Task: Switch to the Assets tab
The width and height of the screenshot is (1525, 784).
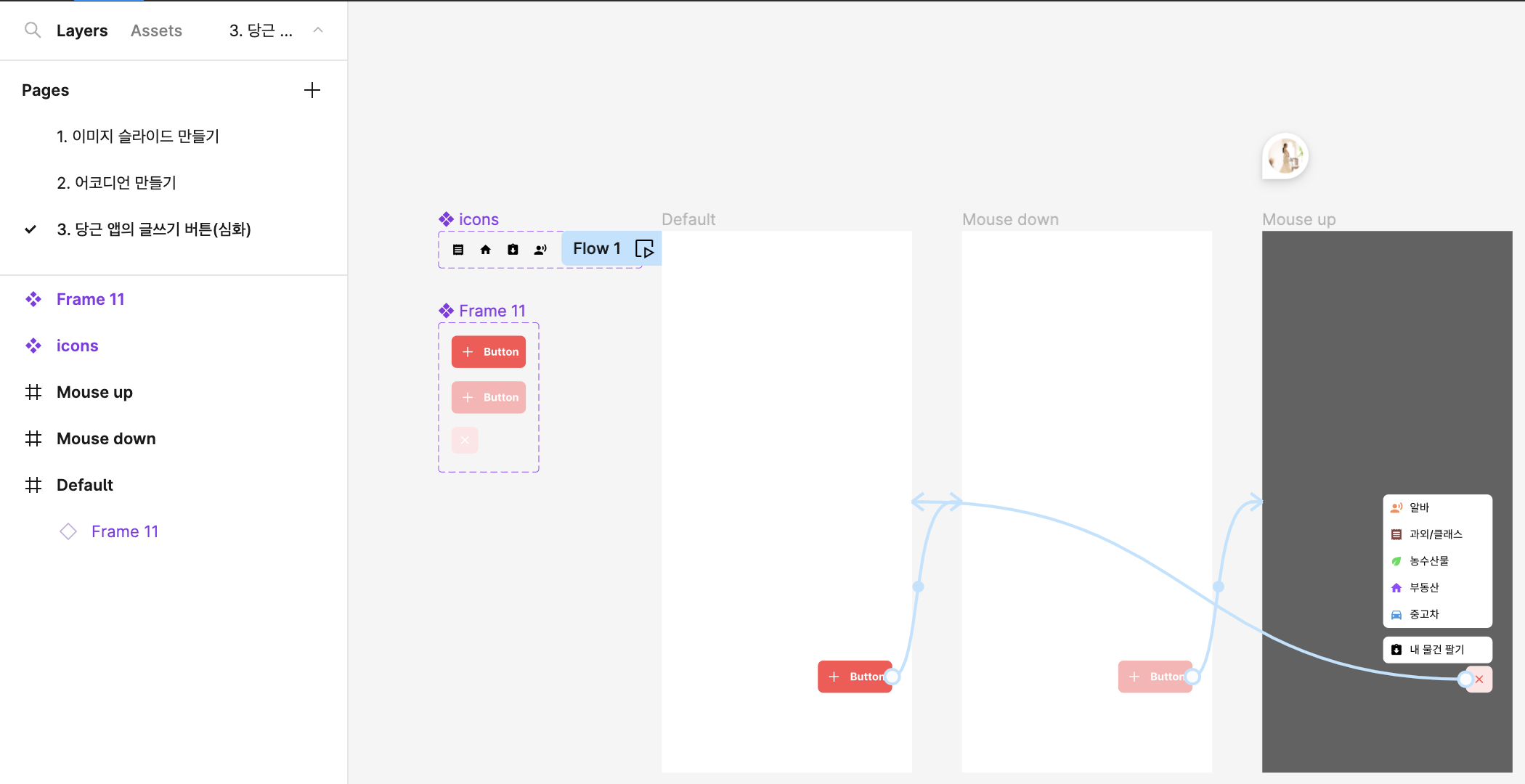Action: (156, 30)
